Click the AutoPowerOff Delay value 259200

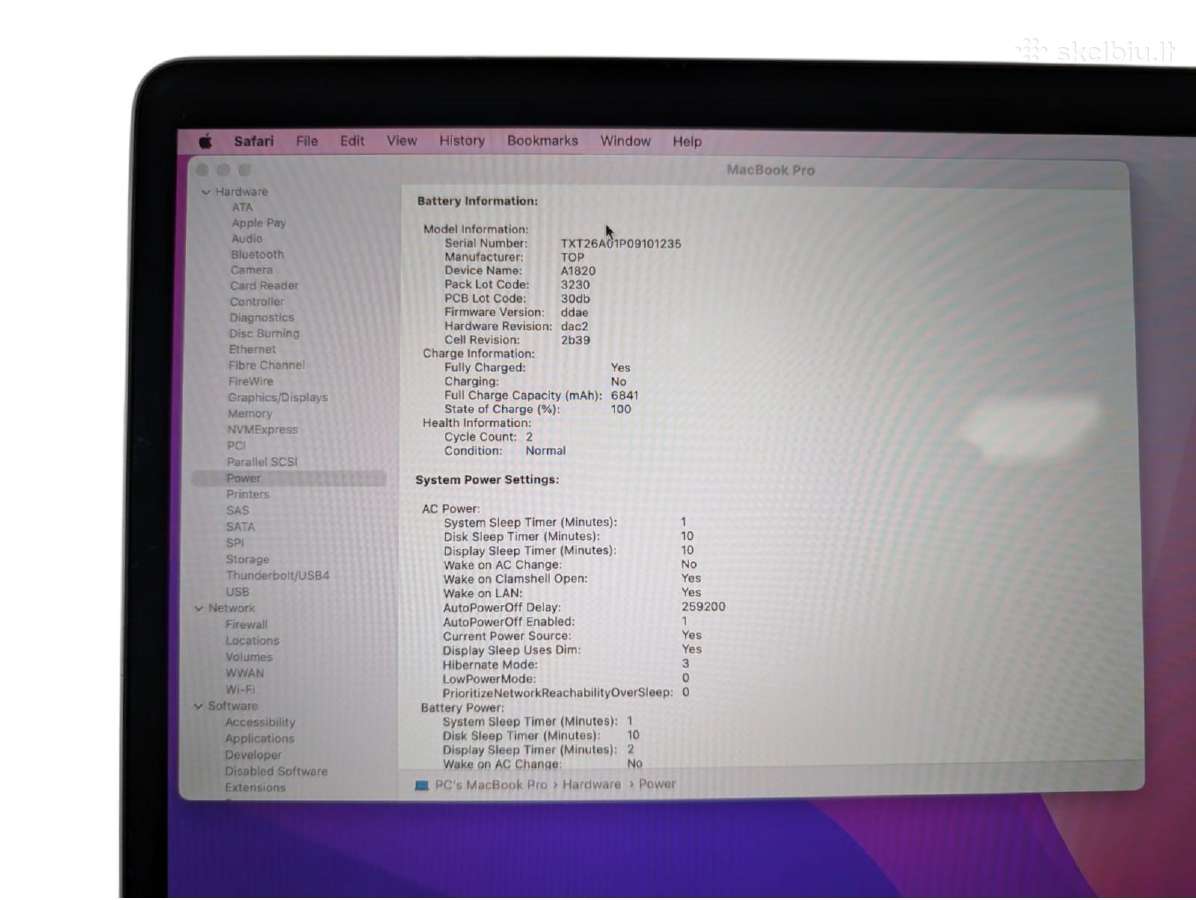[x=703, y=608]
